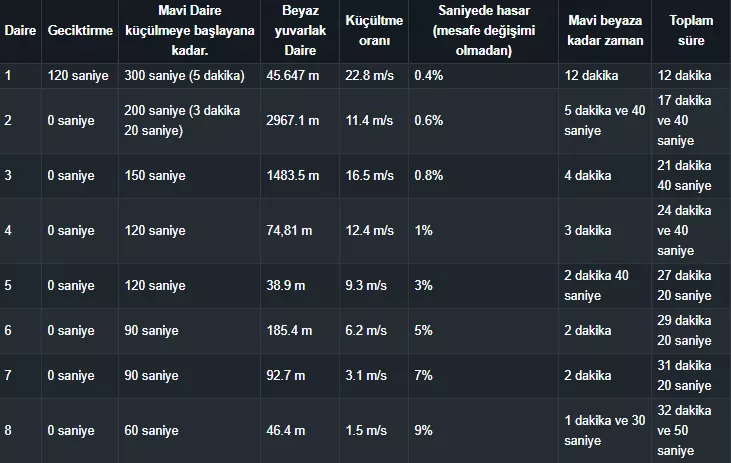Viewport: 731px width, 463px height.
Task: Select the '0.4%' damage cell
Action: click(x=429, y=75)
